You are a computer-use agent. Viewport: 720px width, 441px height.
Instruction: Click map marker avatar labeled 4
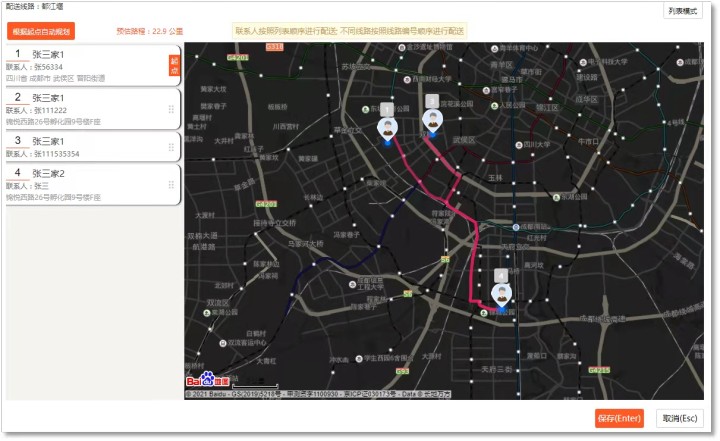(x=501, y=294)
